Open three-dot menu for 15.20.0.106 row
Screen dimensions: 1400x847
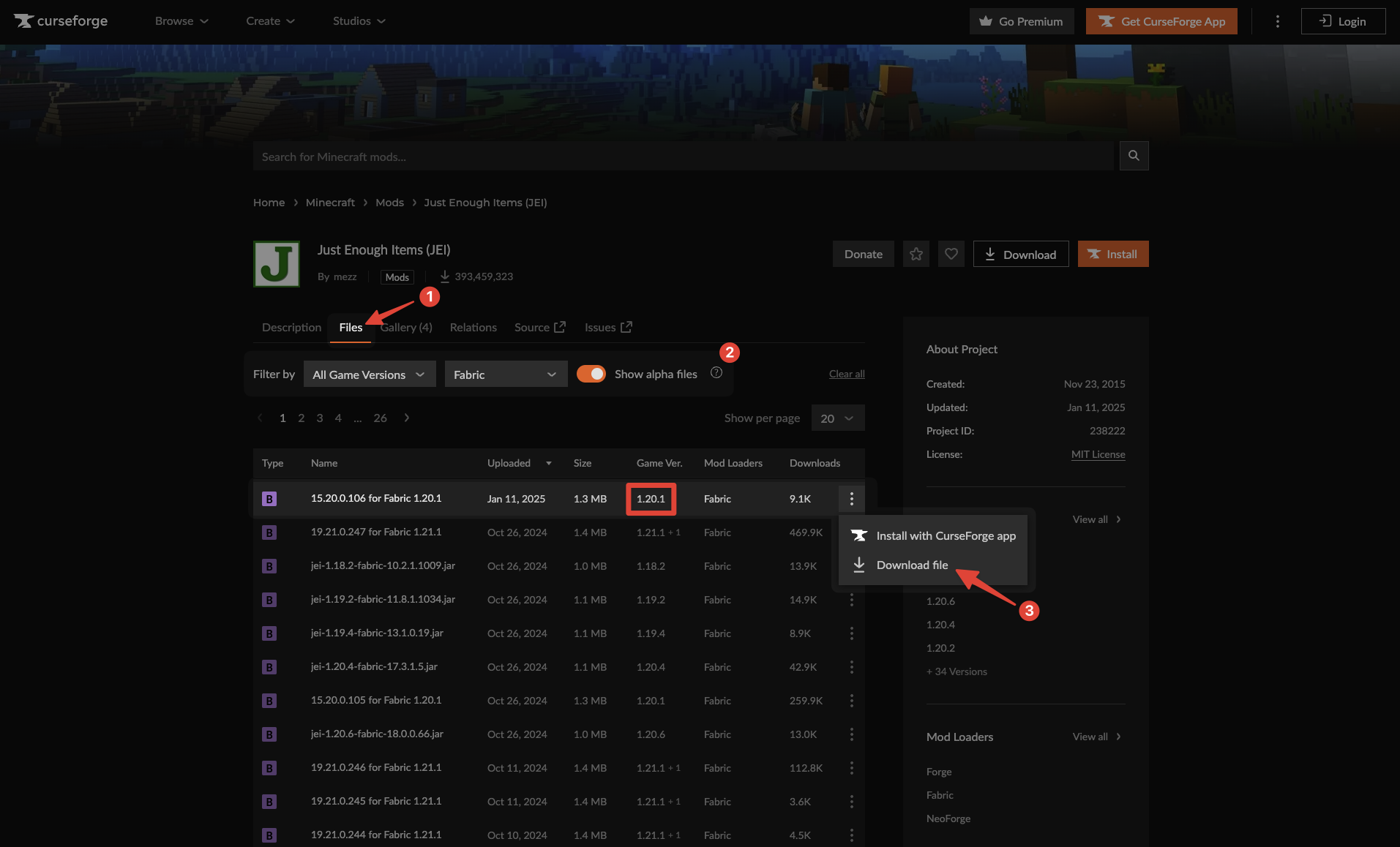tap(851, 499)
